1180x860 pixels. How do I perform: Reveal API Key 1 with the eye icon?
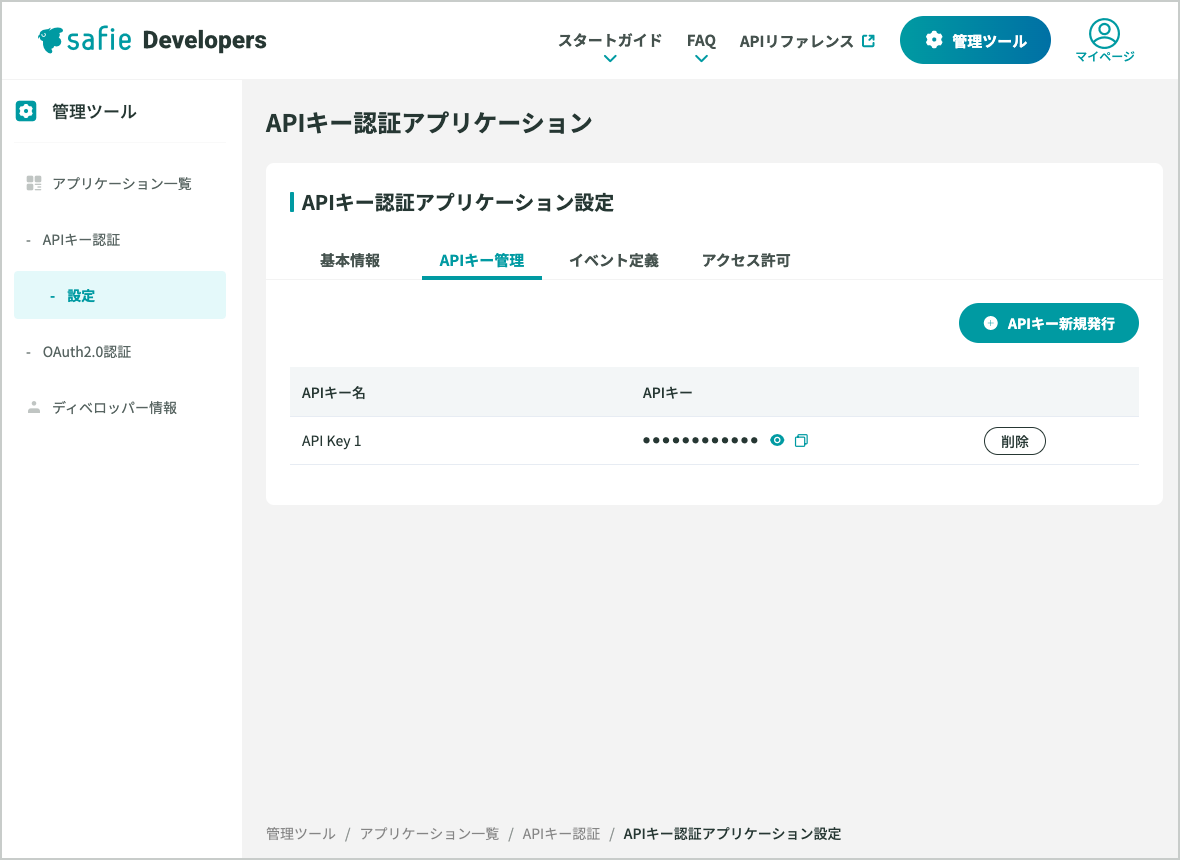click(777, 440)
